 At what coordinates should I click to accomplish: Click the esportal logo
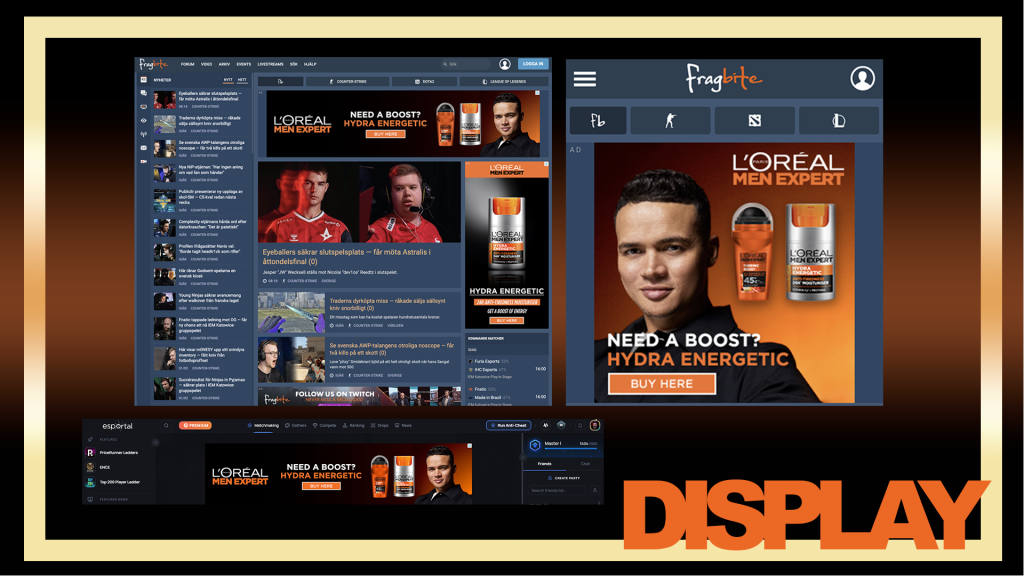tap(118, 426)
